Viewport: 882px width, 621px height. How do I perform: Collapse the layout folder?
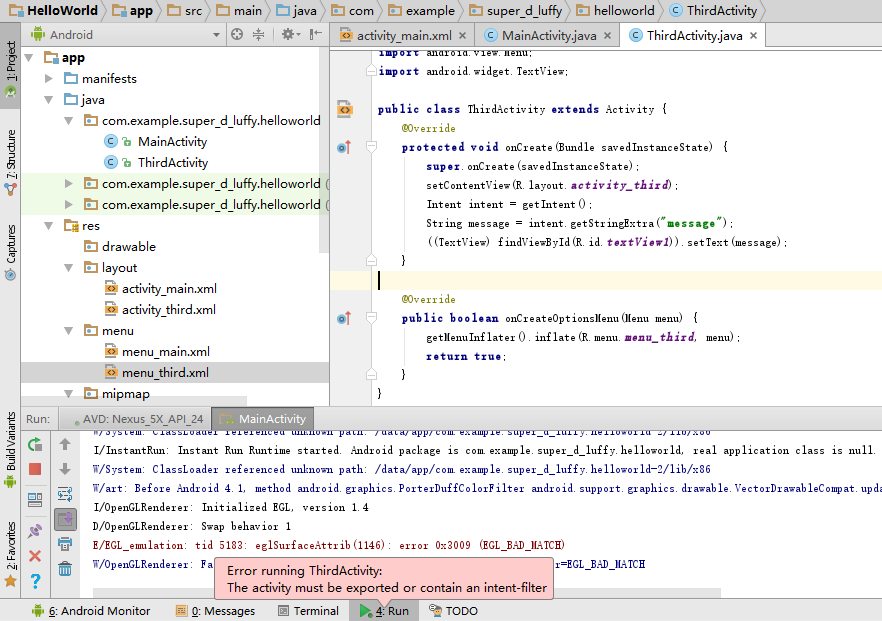pos(69,268)
